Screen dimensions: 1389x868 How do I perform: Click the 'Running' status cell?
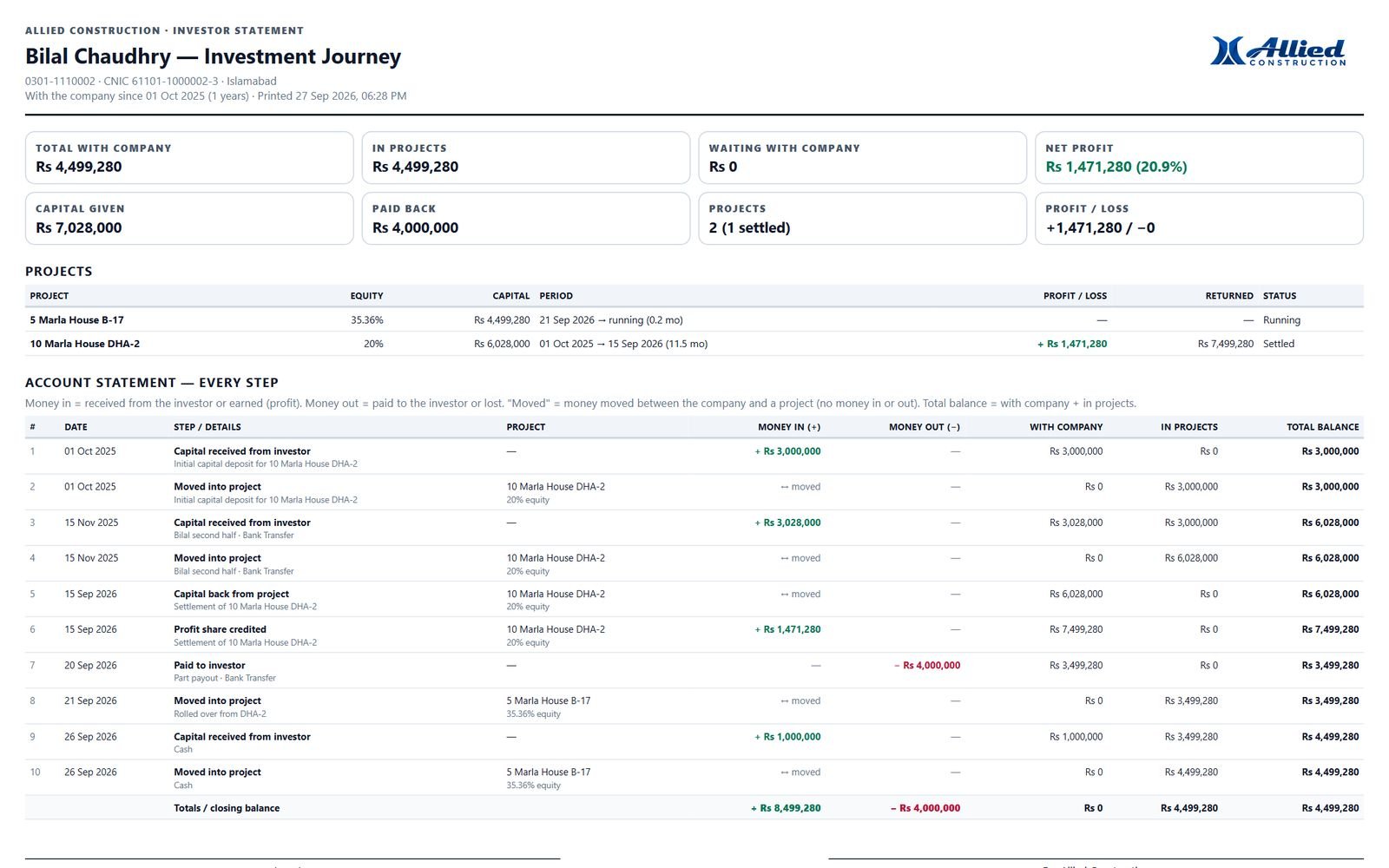[x=1281, y=320]
